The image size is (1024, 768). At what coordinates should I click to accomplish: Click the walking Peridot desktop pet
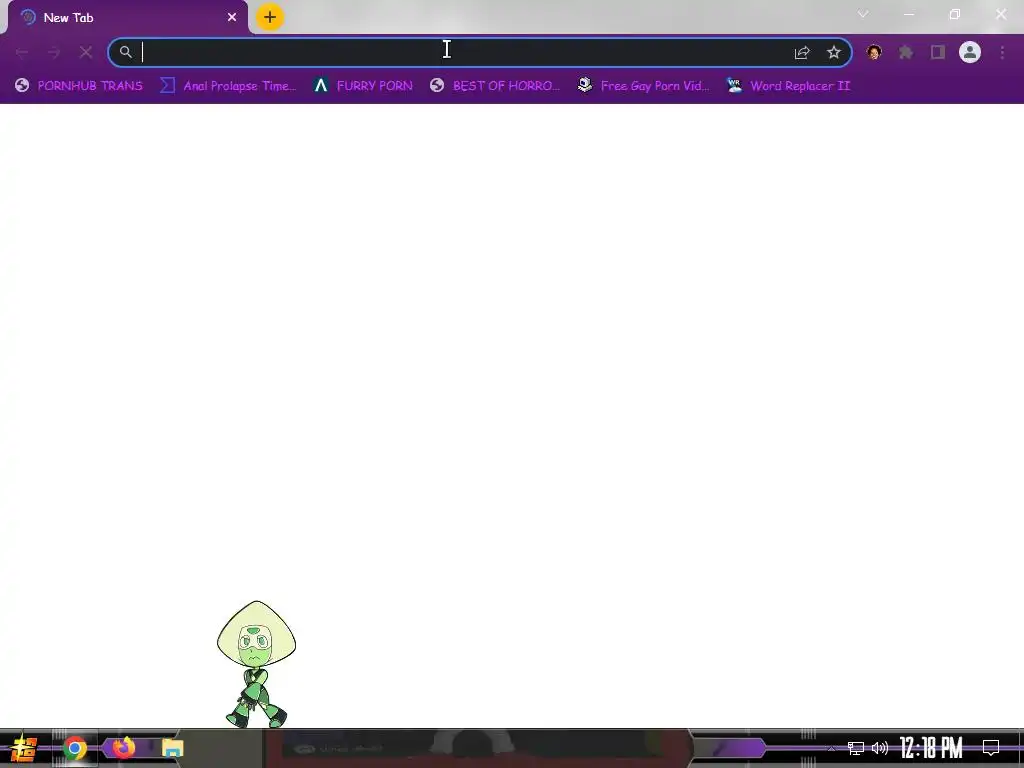tap(256, 664)
